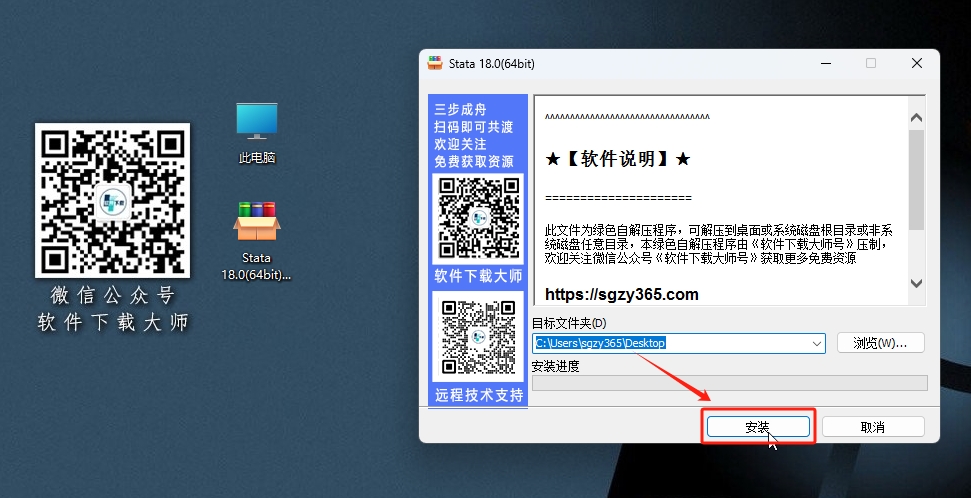Click the 免费获取资源 sidebar text
The image size is (971, 498).
click(474, 162)
